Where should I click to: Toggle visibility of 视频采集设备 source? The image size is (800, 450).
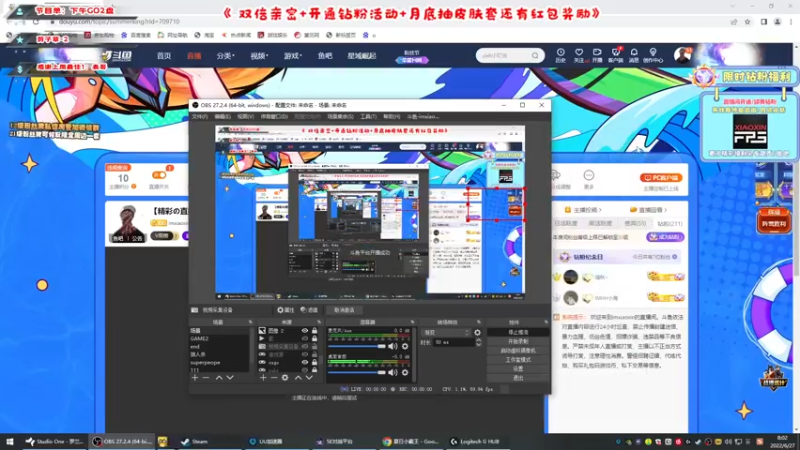[x=305, y=346]
